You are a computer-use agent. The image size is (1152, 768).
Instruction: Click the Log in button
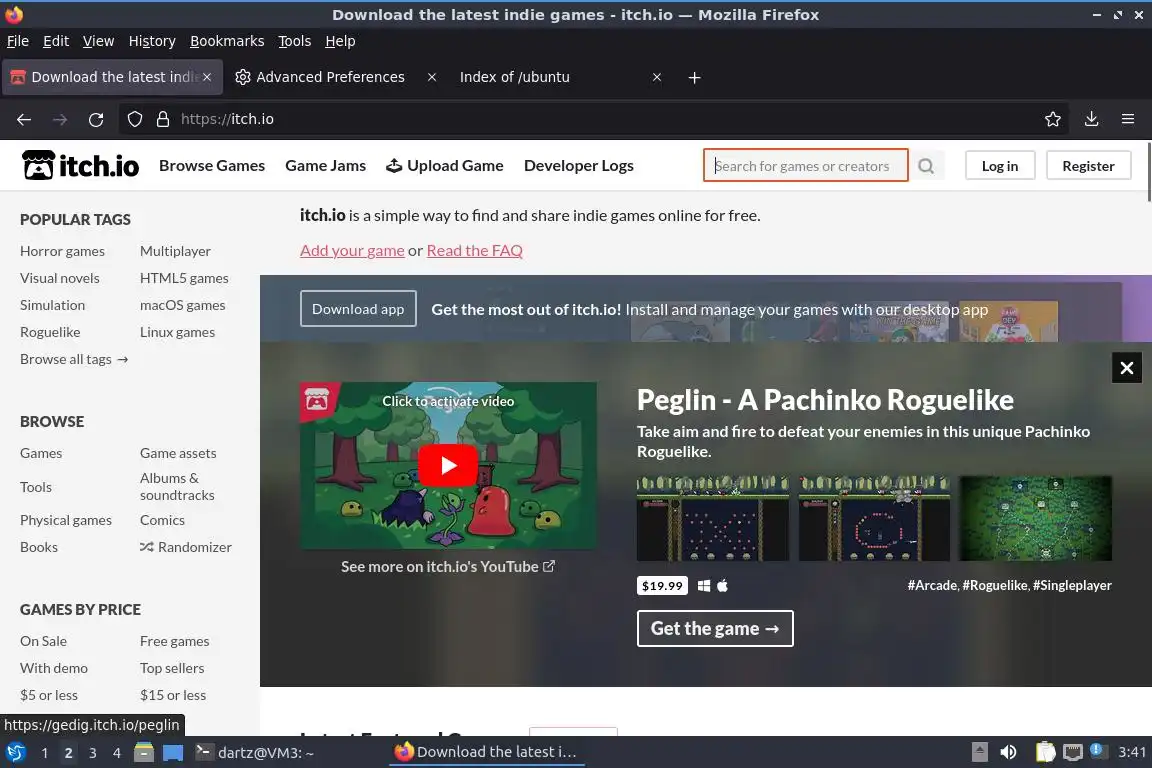[x=1000, y=166]
